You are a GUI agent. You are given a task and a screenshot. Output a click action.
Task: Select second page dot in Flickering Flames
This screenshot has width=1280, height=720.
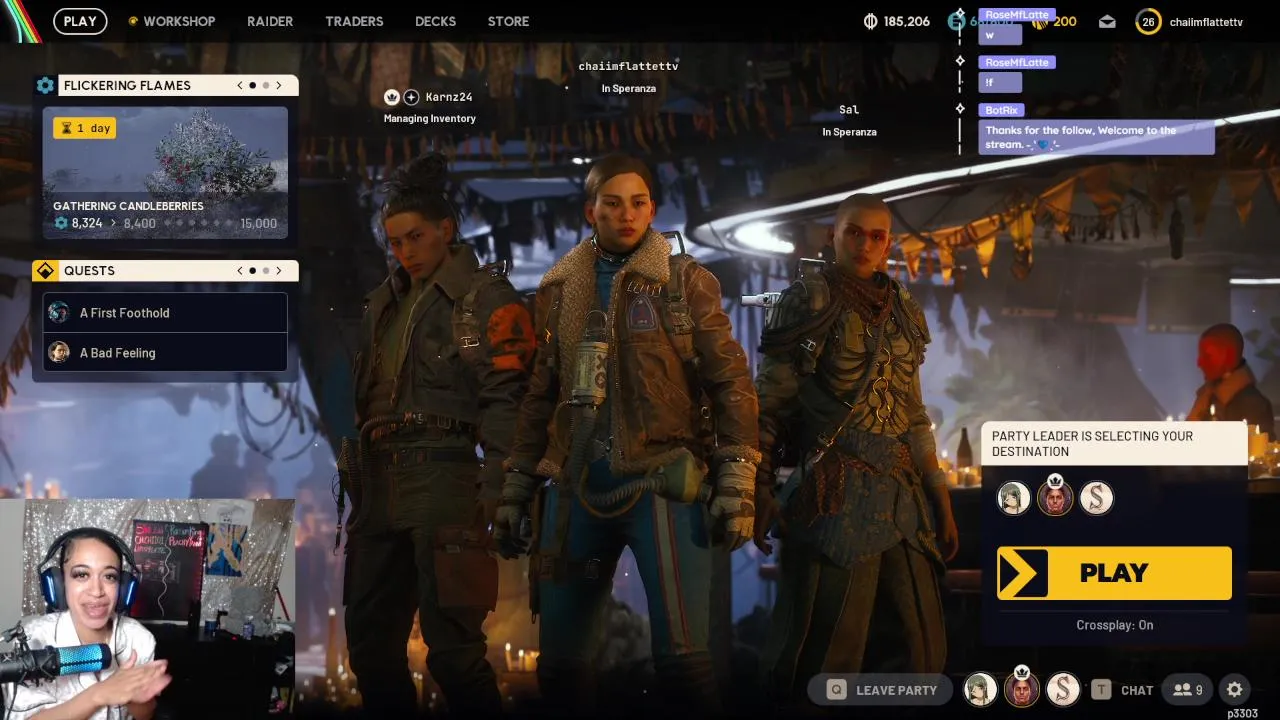click(266, 85)
